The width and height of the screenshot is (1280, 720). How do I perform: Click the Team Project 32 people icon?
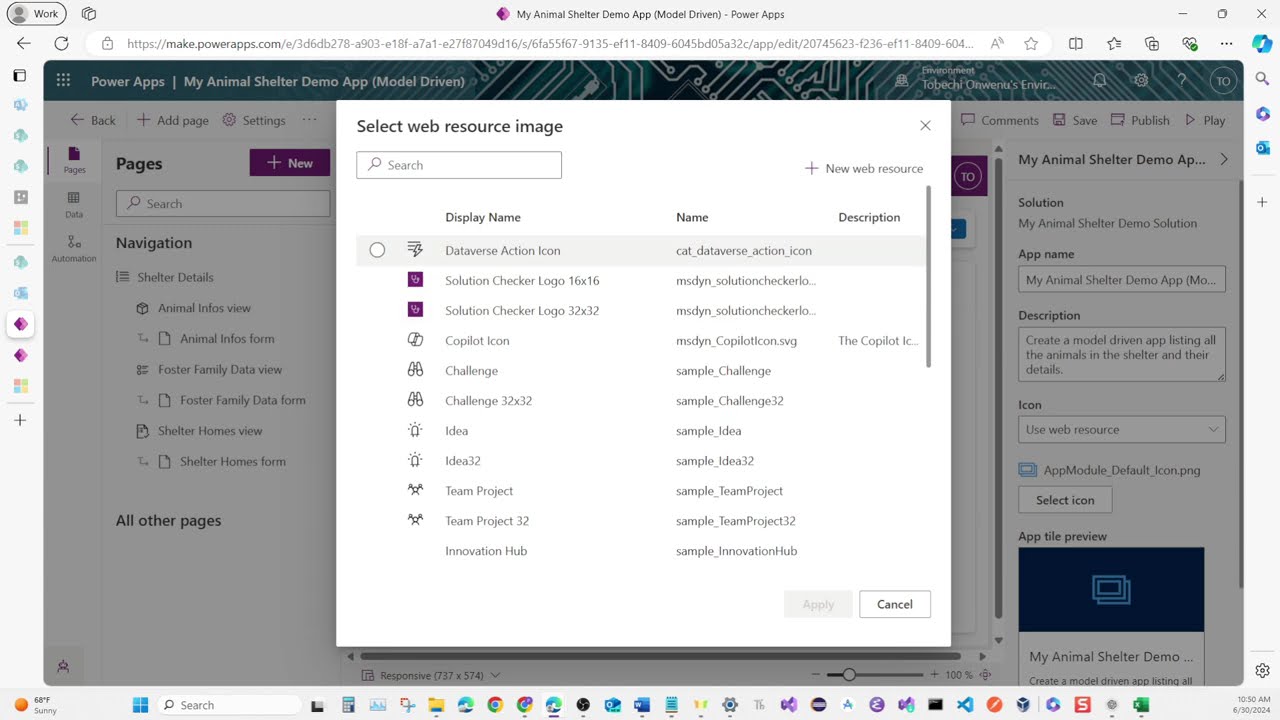tap(415, 520)
